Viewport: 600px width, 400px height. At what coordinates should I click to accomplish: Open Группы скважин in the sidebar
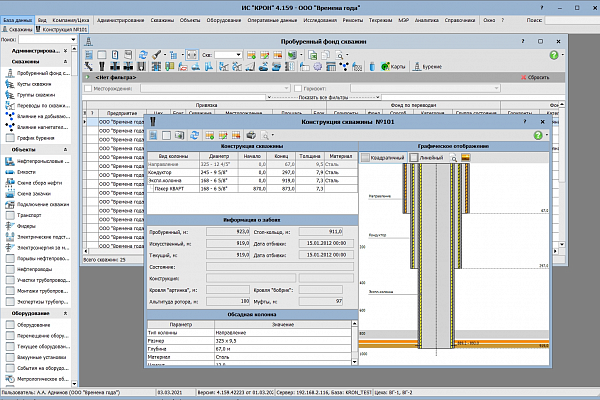(30, 95)
